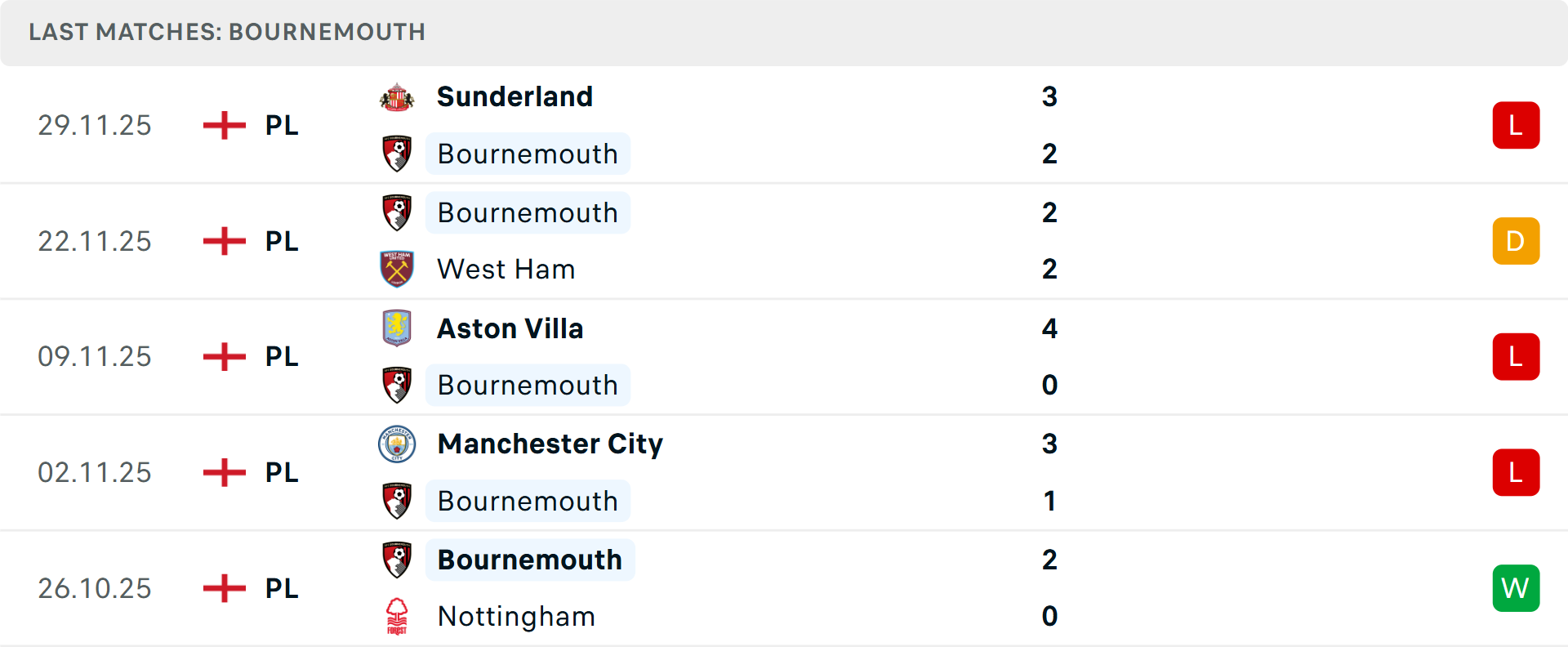Click the England flag on the 26.10.25 row
Screen dimensions: 1568x647
224,588
